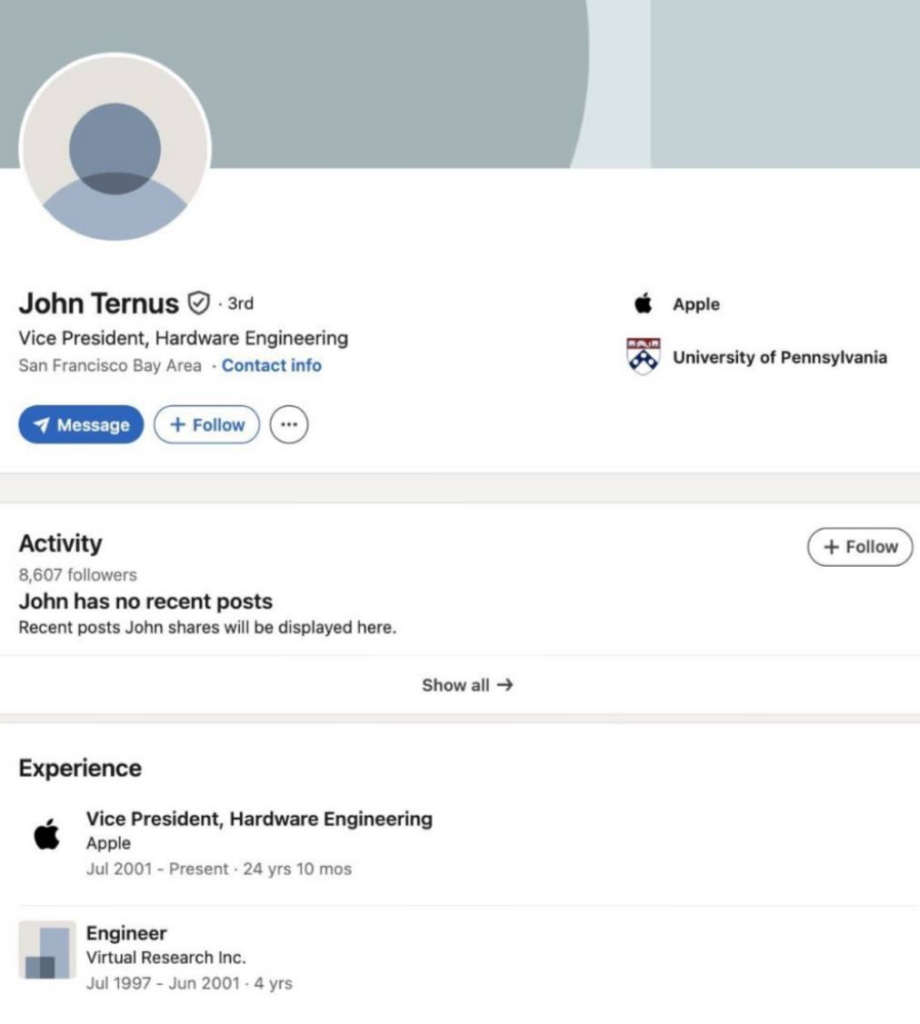Click the 8,607 followers count

(x=78, y=575)
